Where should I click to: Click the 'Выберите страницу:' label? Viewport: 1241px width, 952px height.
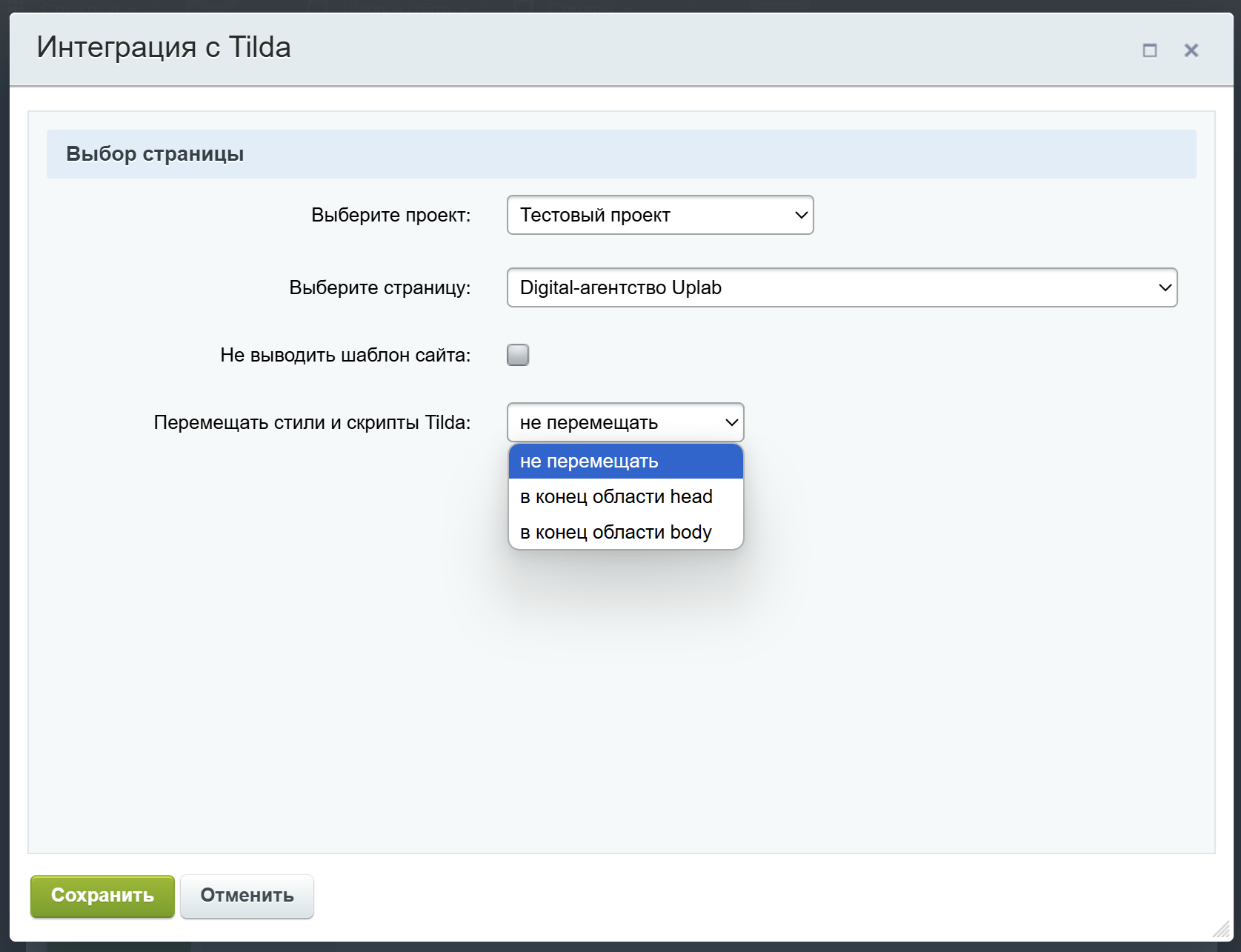click(x=379, y=288)
